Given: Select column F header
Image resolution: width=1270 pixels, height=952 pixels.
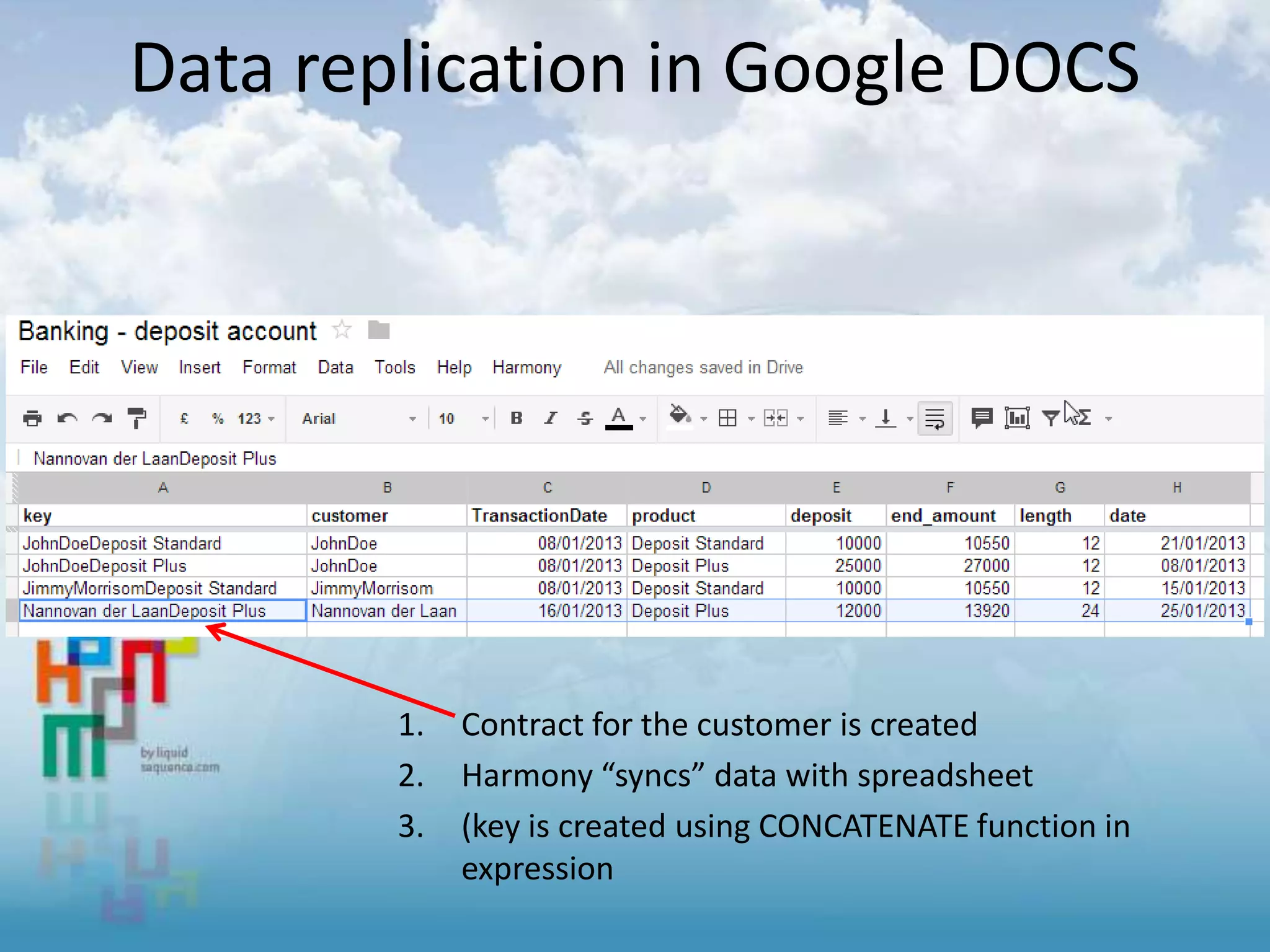Looking at the screenshot, I should pos(950,488).
